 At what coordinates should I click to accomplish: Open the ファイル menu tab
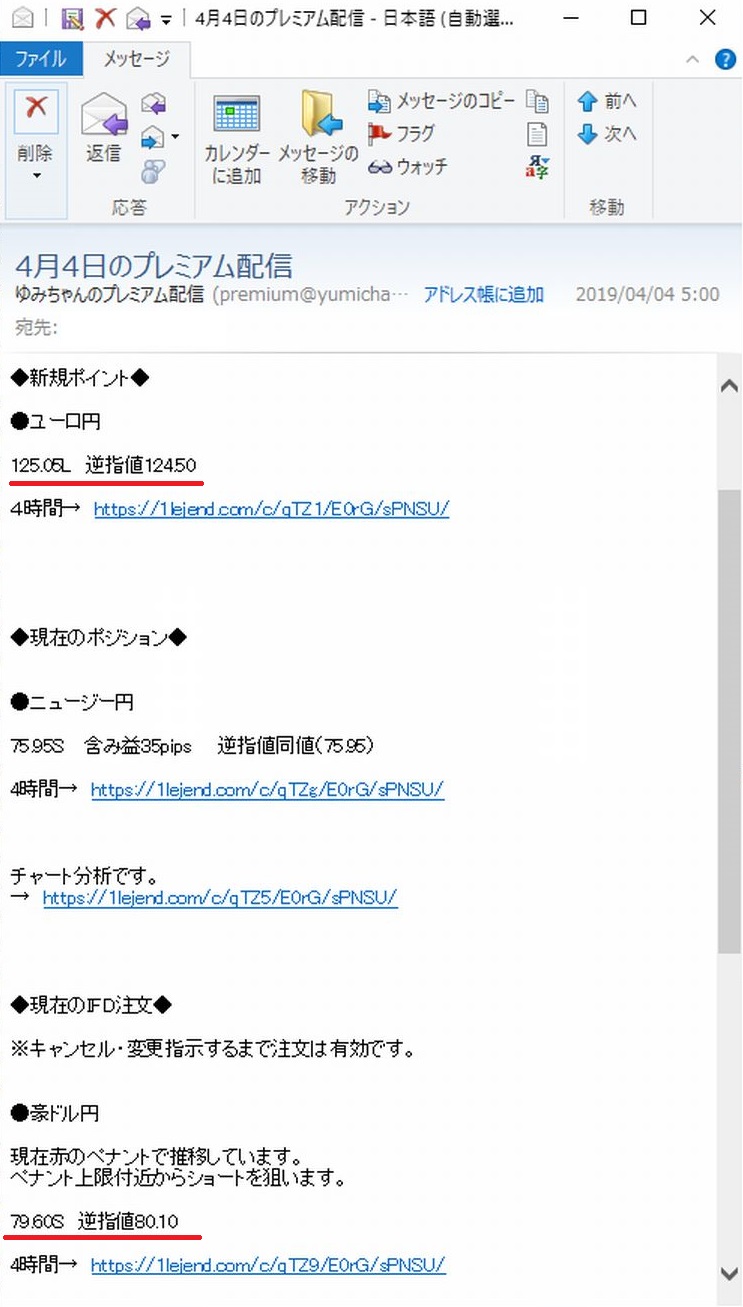41,59
